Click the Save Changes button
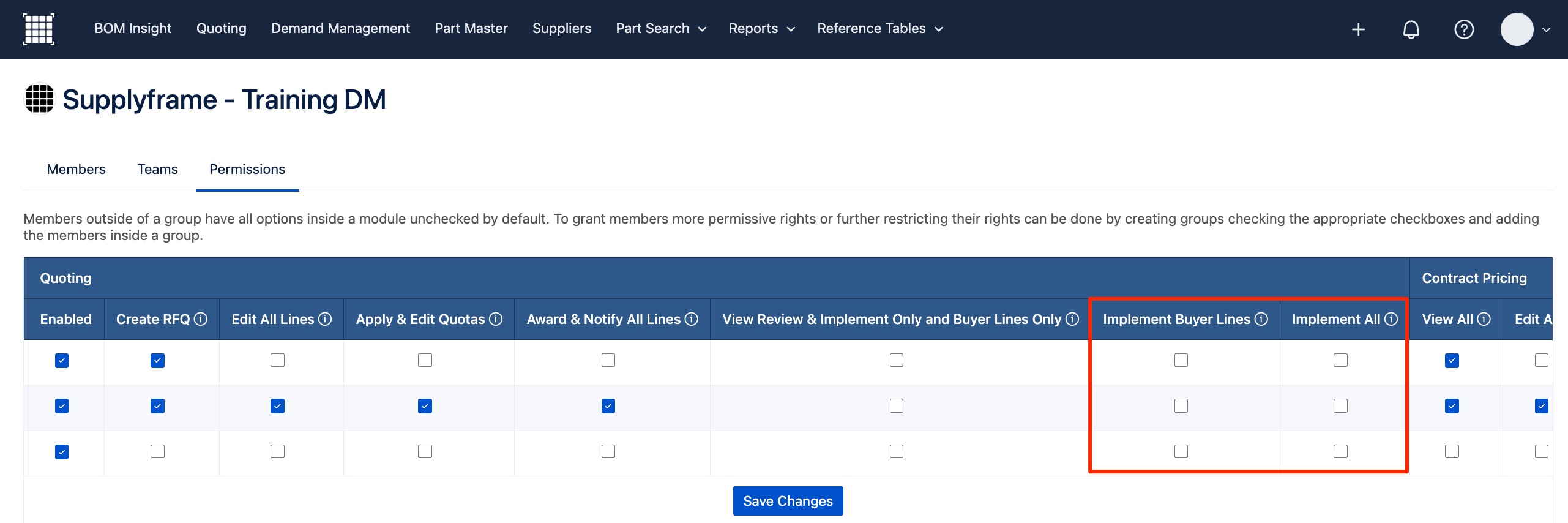1568x523 pixels. pyautogui.click(x=788, y=501)
